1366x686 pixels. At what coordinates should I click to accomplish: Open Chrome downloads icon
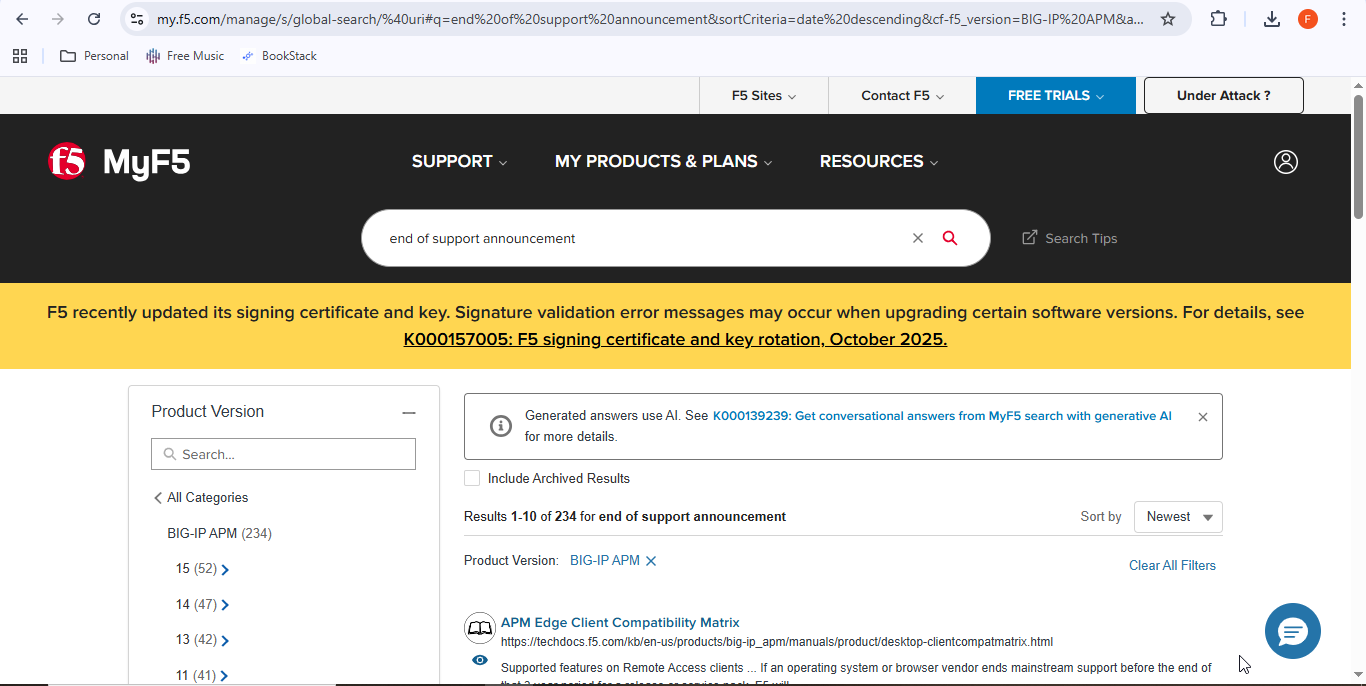point(1271,19)
